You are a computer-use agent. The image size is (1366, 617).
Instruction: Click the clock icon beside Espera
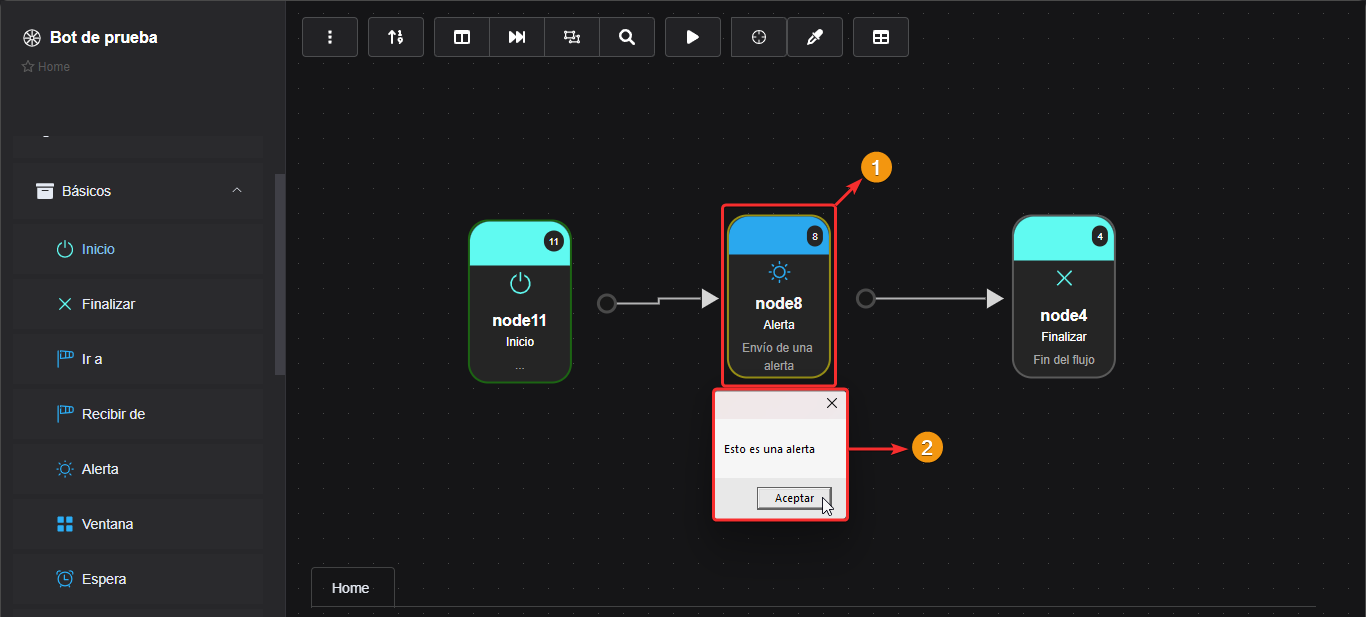(x=65, y=579)
